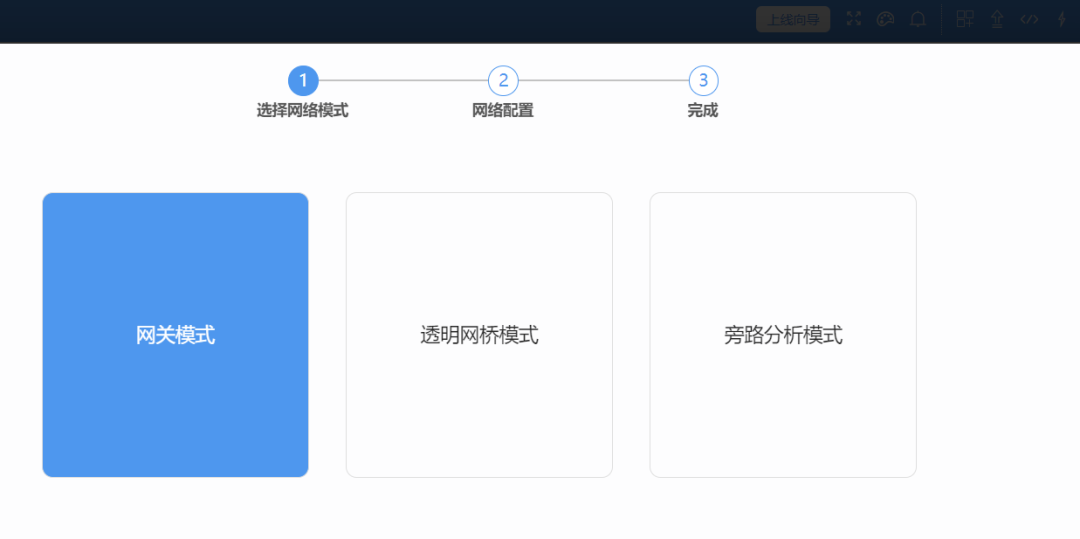Click the 网络配置 step label
This screenshot has width=1080, height=539.
[503, 111]
